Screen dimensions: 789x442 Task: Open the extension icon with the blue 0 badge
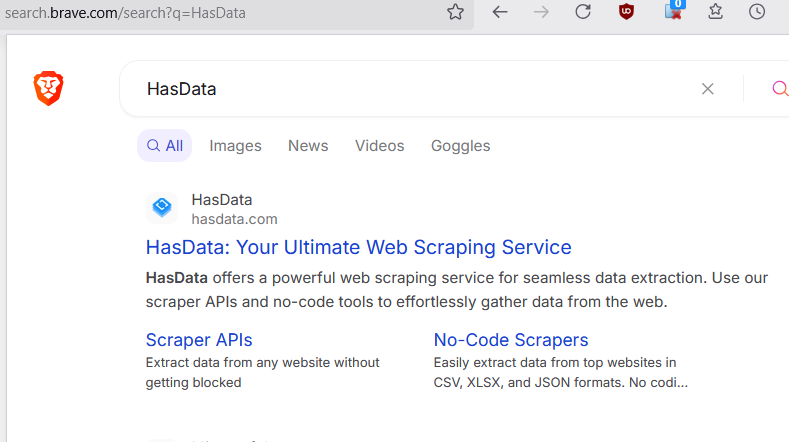click(x=674, y=11)
